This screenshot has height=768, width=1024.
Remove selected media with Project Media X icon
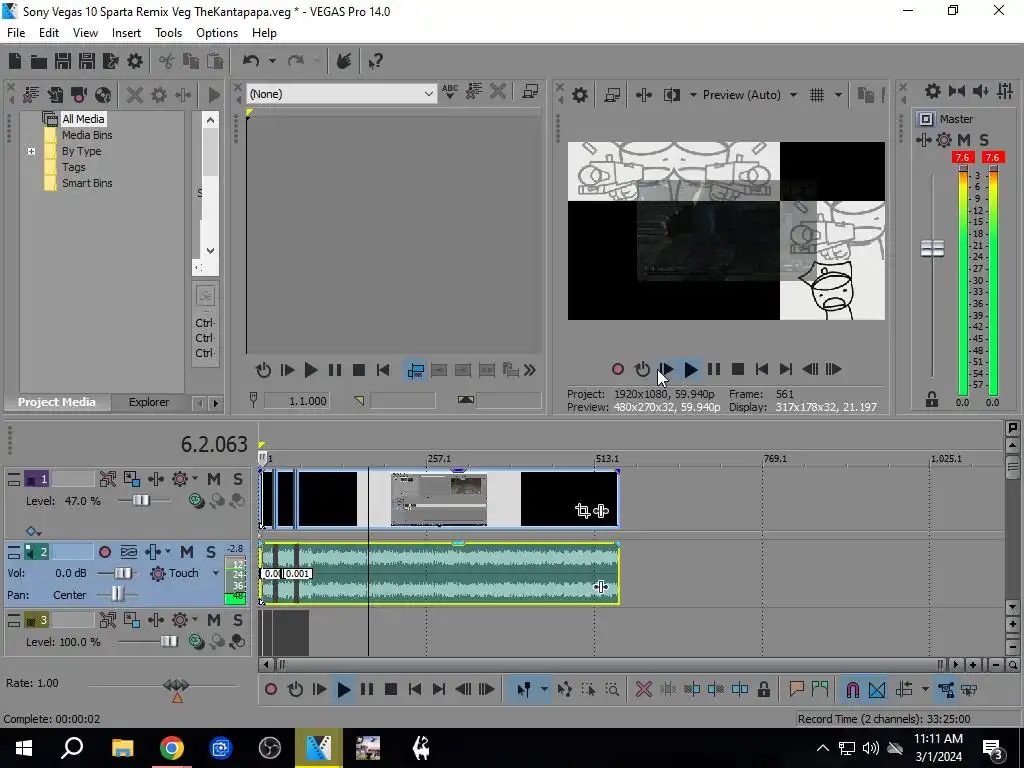click(x=135, y=95)
